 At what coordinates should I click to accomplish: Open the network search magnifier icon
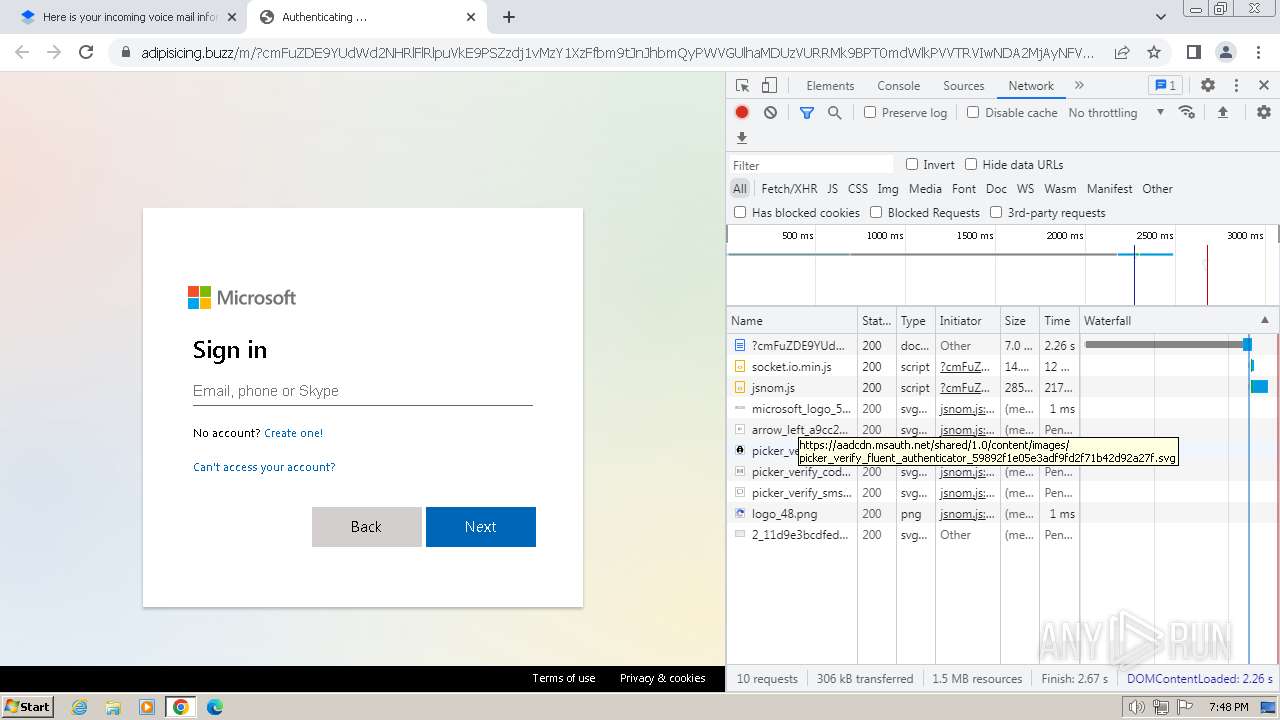tap(835, 113)
